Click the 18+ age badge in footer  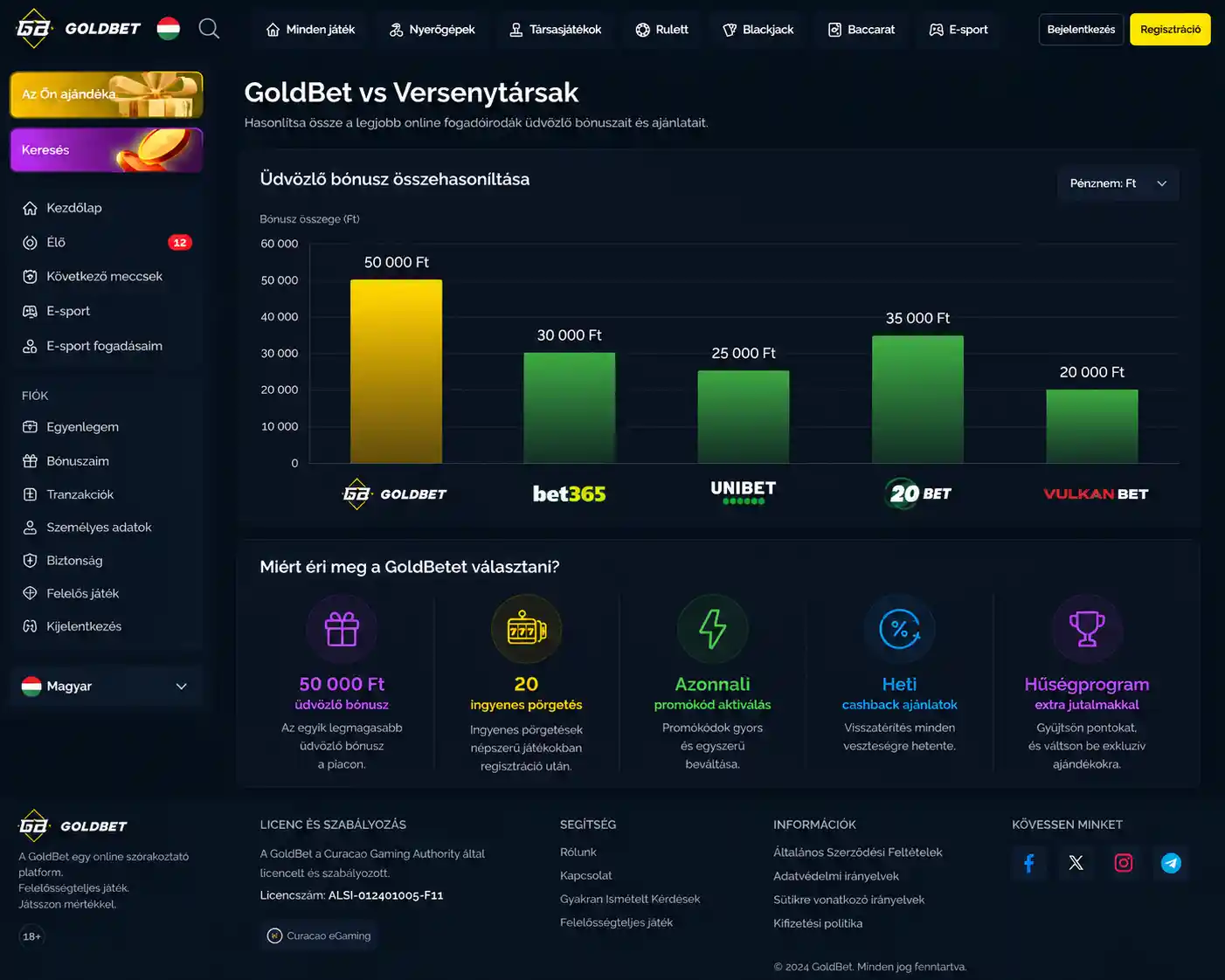[x=32, y=936]
